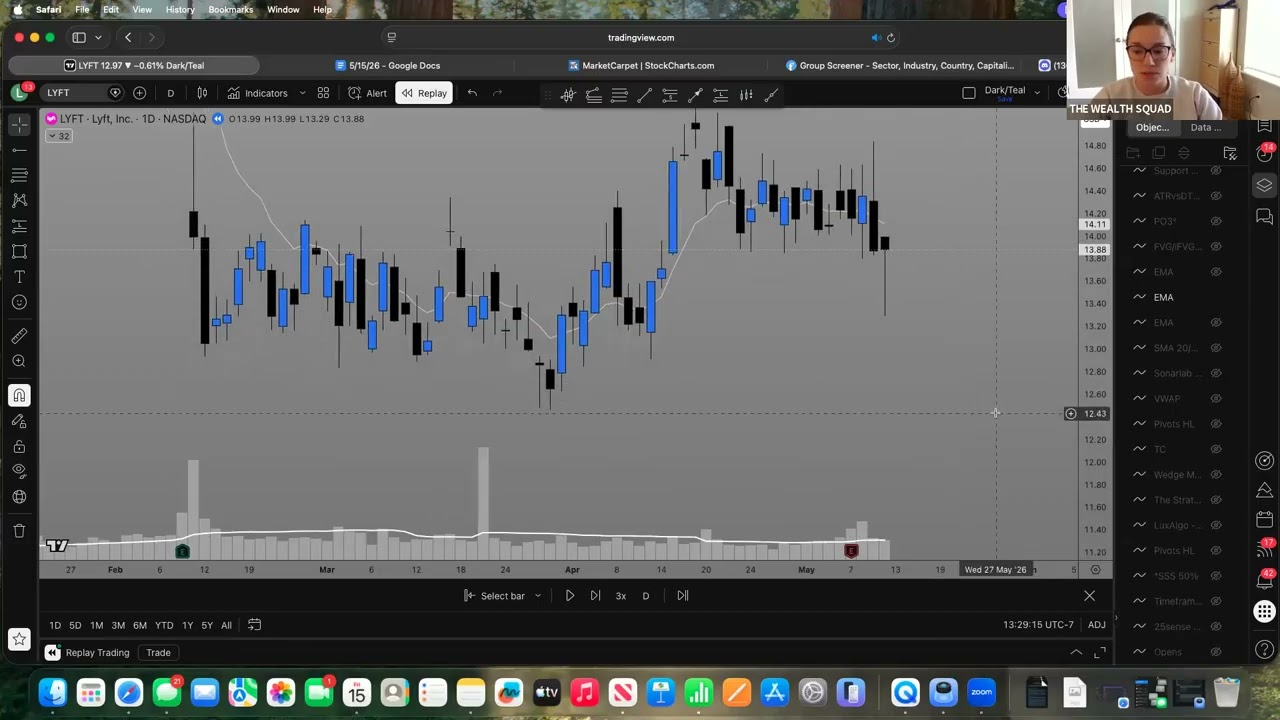Open the chats panel icon
The width and height of the screenshot is (1280, 720).
point(1265,217)
